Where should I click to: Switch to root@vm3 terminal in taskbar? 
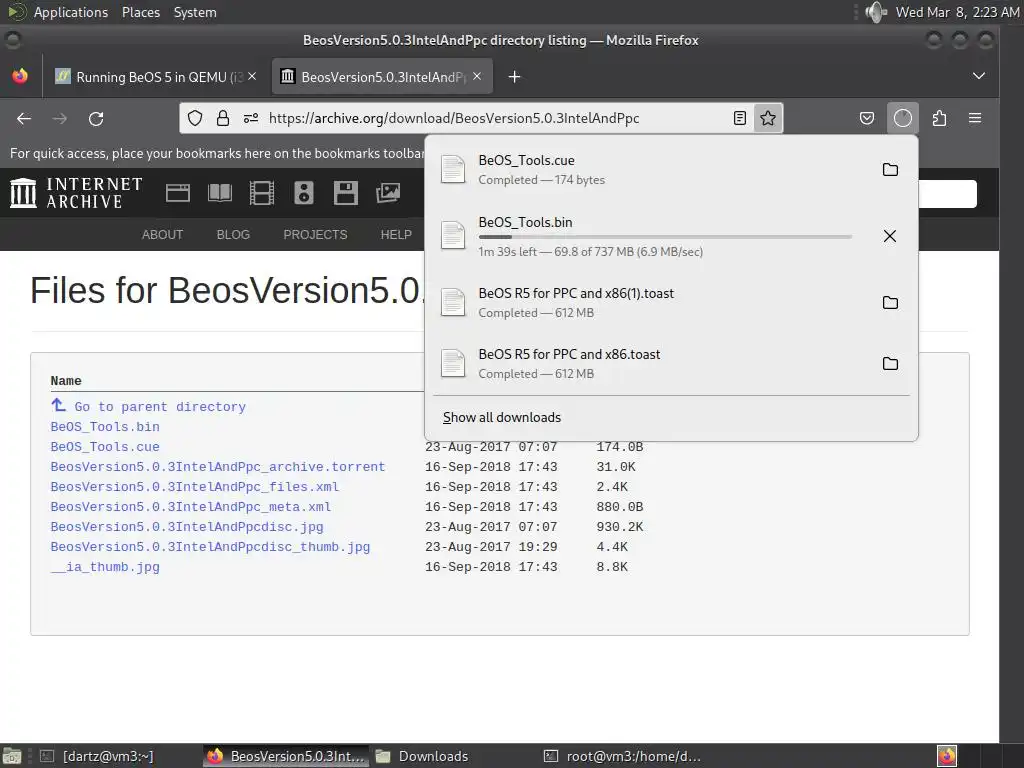click(x=622, y=756)
